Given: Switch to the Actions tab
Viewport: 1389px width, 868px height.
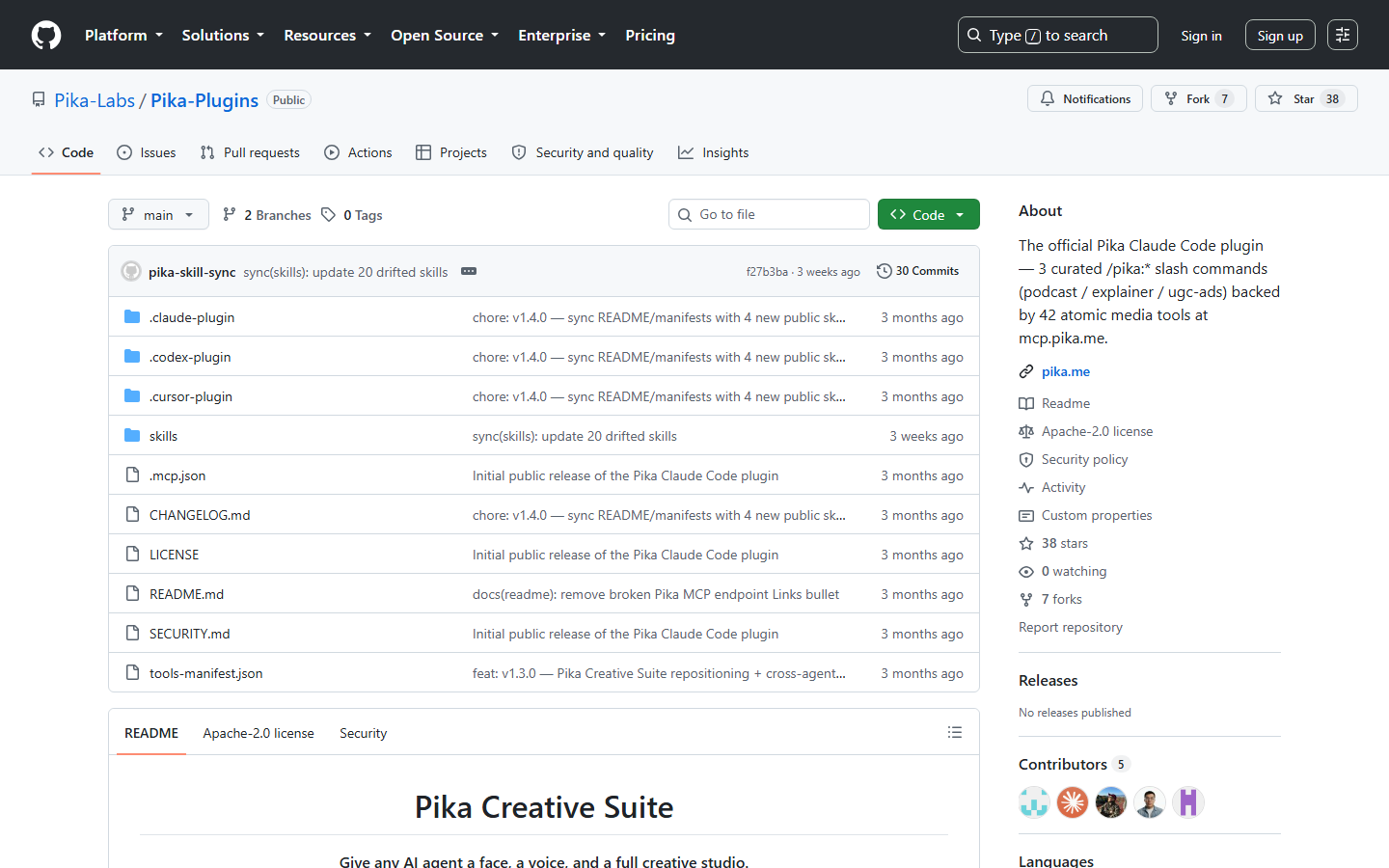Looking at the screenshot, I should [359, 152].
